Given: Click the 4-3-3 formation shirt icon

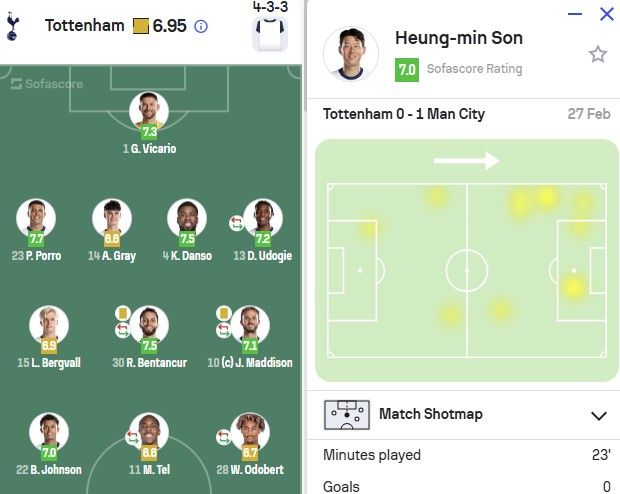Looking at the screenshot, I should [x=269, y=34].
